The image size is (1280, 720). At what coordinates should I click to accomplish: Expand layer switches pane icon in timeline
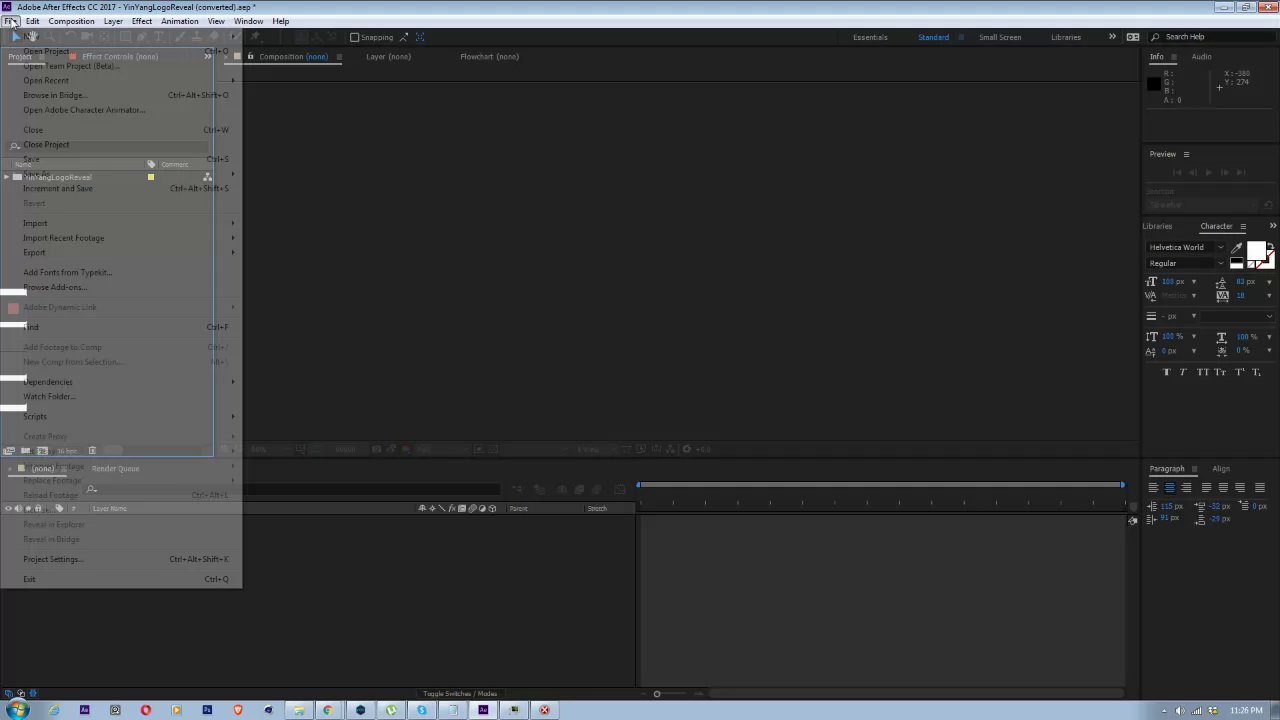9,693
